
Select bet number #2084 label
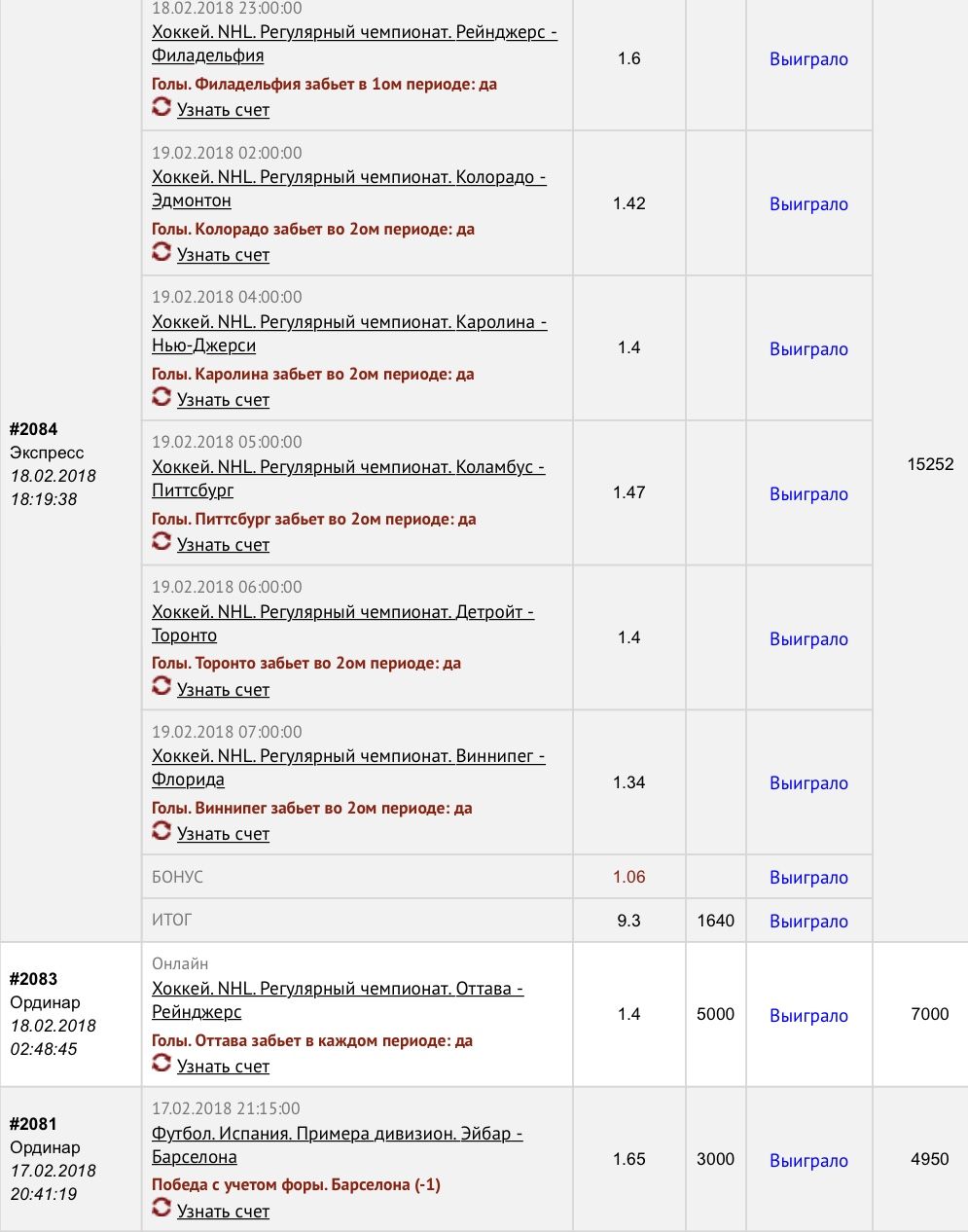pyautogui.click(x=34, y=429)
